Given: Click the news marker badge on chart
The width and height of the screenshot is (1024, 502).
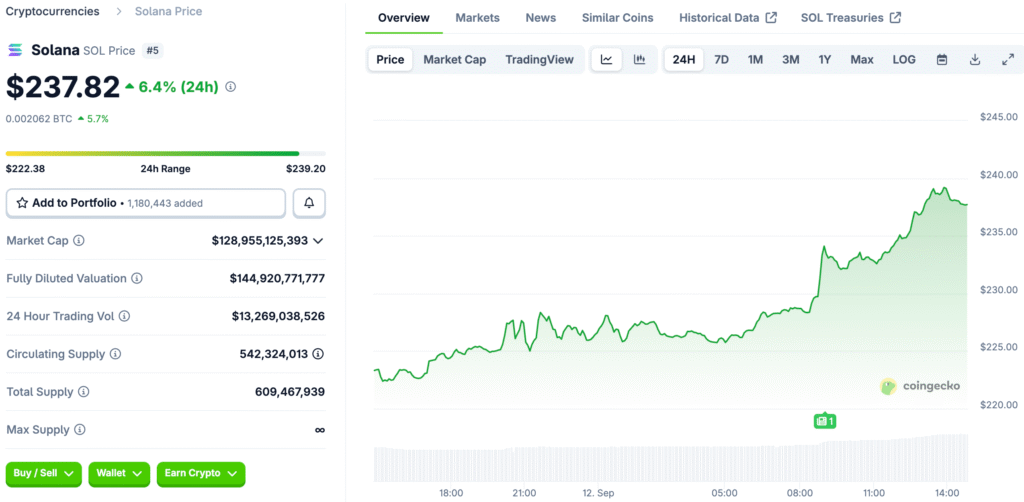Looking at the screenshot, I should [x=825, y=421].
